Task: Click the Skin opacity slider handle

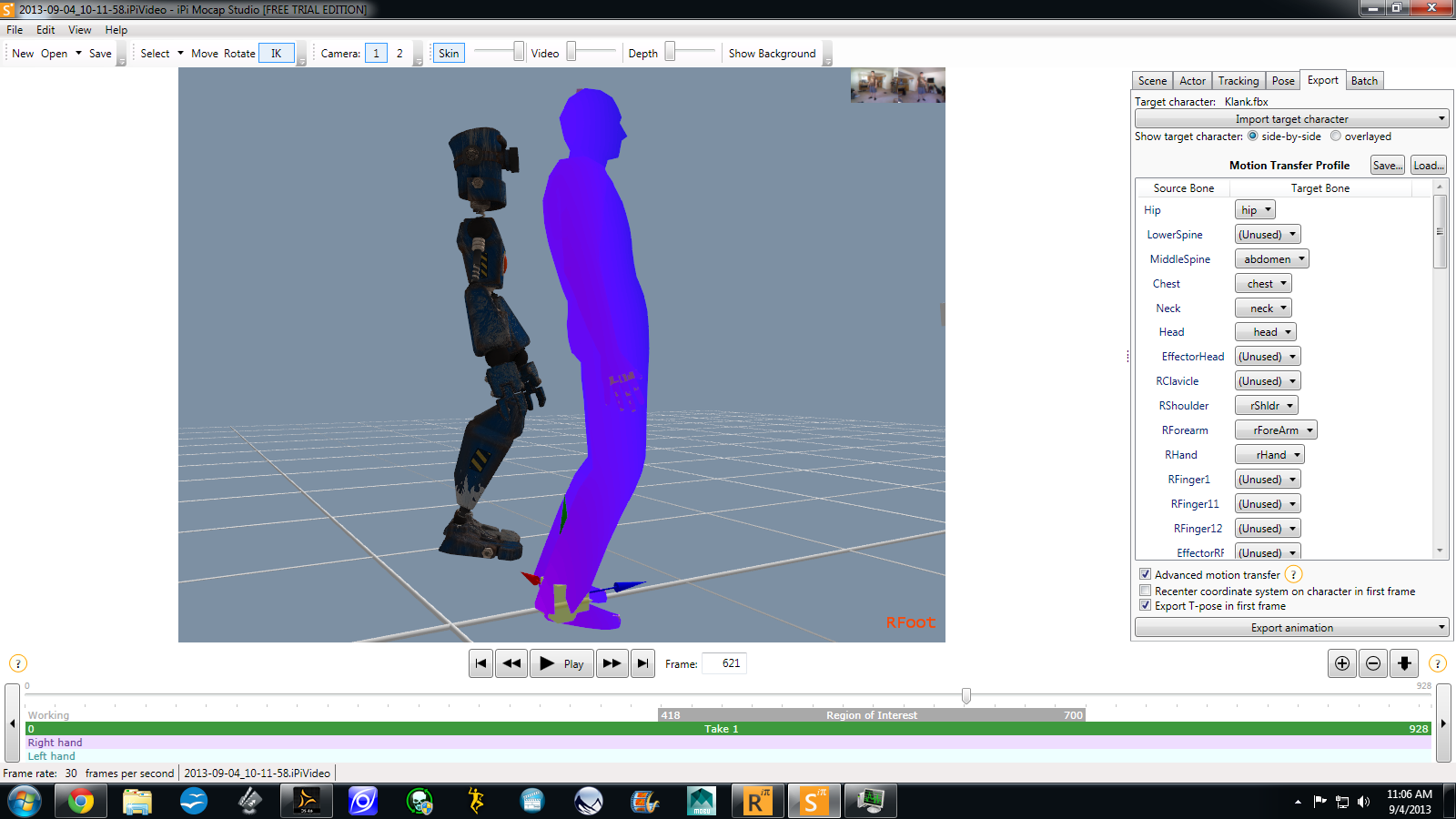Action: point(519,52)
